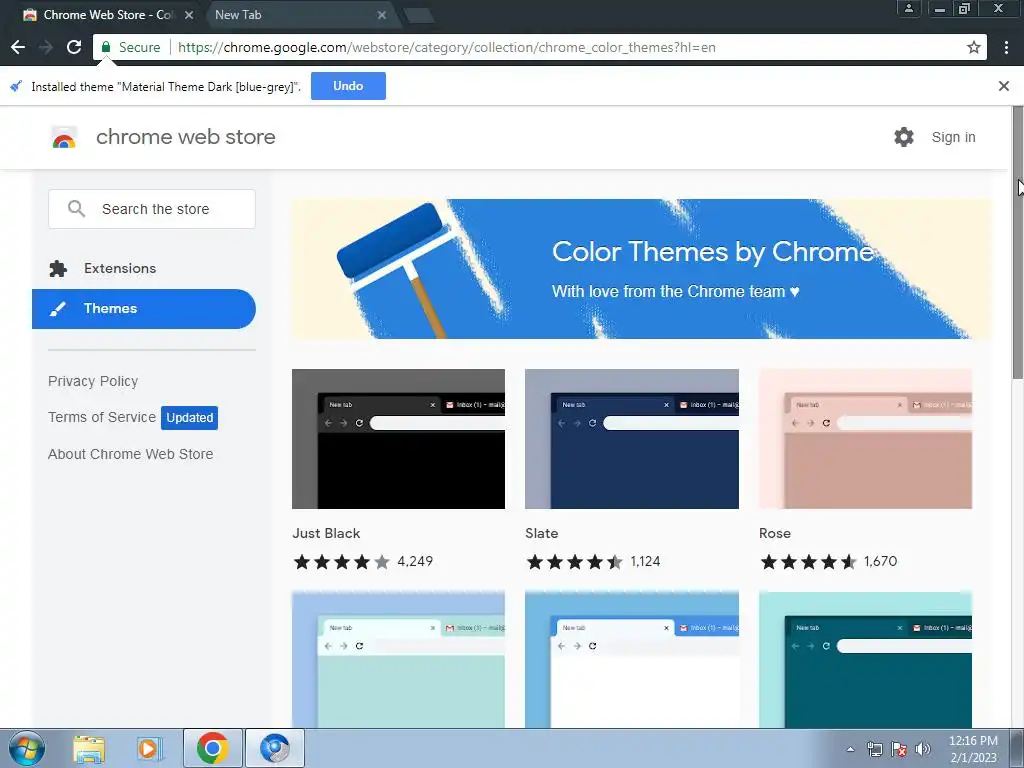Screen dimensions: 1024x768
Task: Click the Updated badge
Action: (189, 417)
